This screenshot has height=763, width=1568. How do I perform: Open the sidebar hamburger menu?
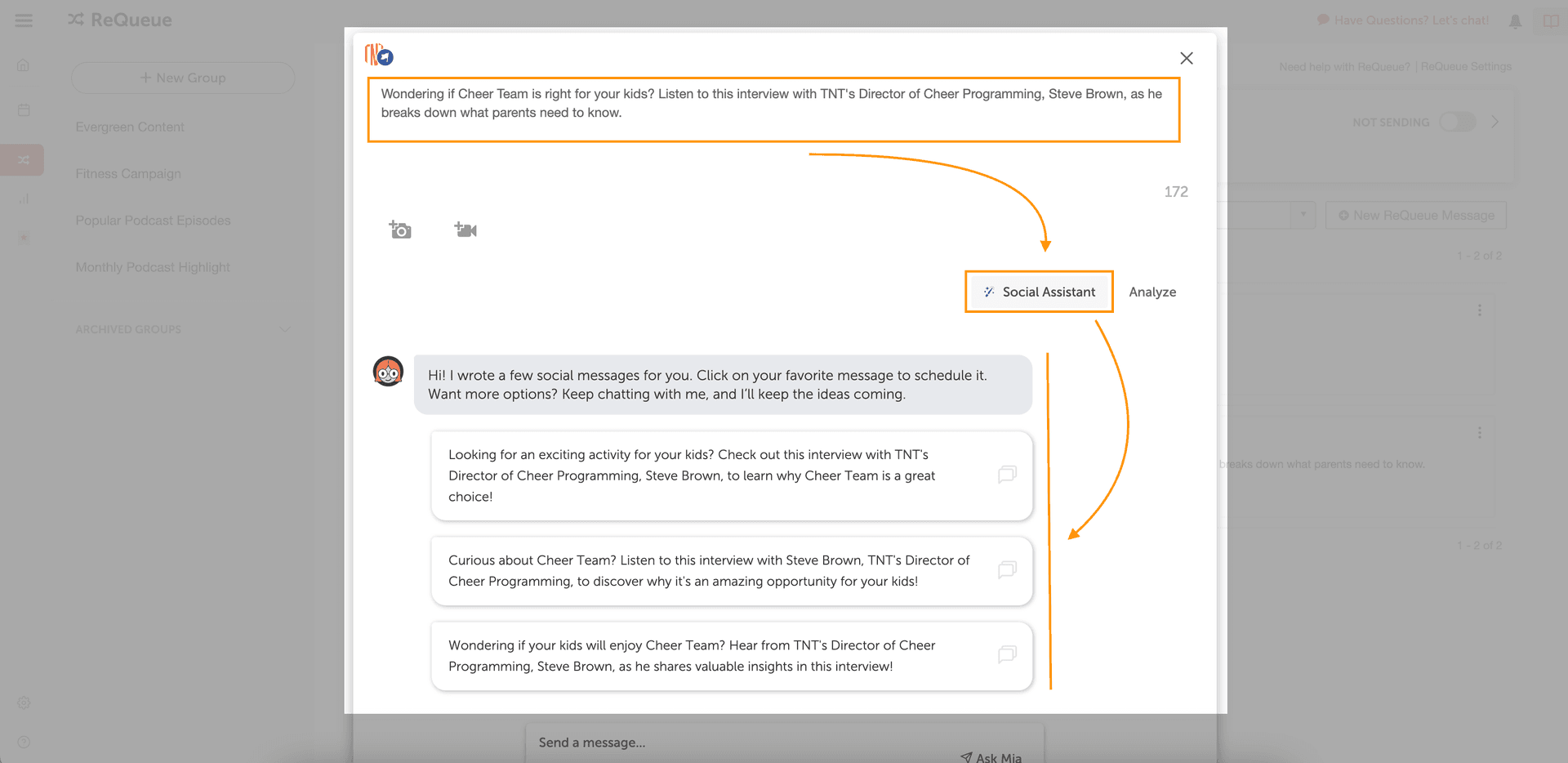pos(24,20)
